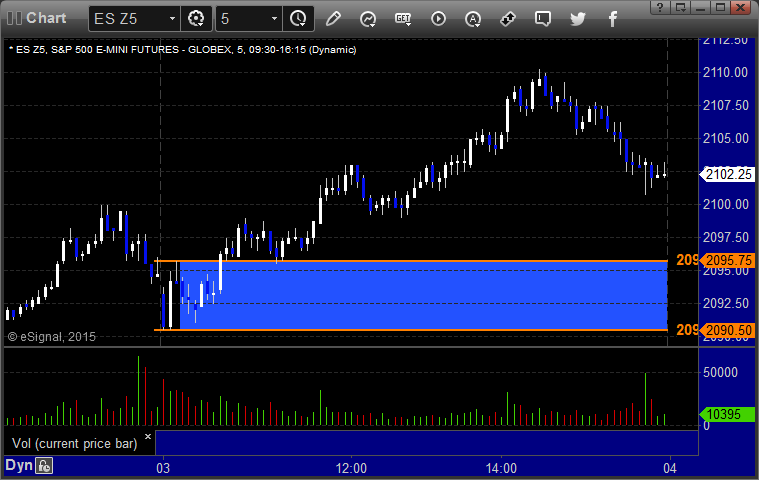Viewport: 759px width, 480px height.
Task: Click the blue shaded range rectangle
Action: [424, 296]
